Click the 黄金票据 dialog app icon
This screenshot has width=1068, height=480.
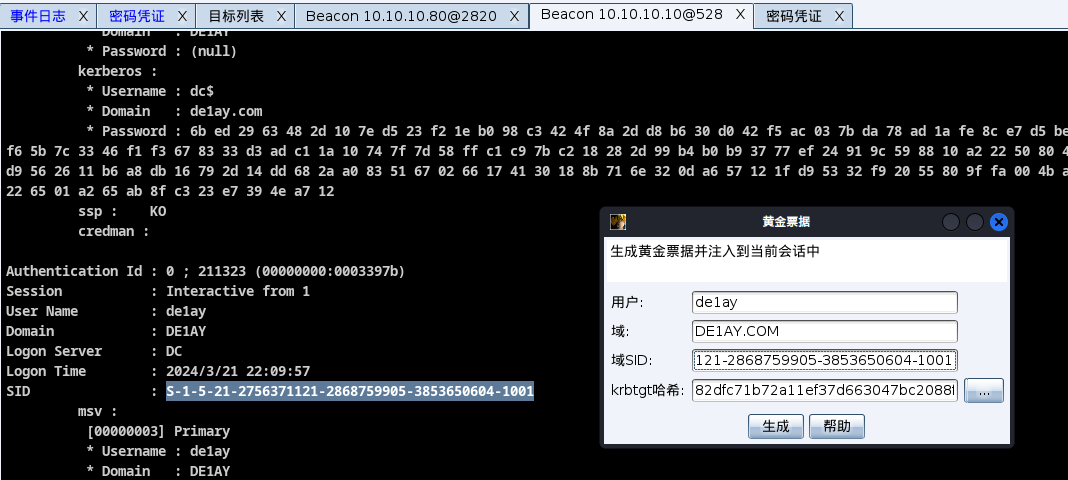pos(618,222)
